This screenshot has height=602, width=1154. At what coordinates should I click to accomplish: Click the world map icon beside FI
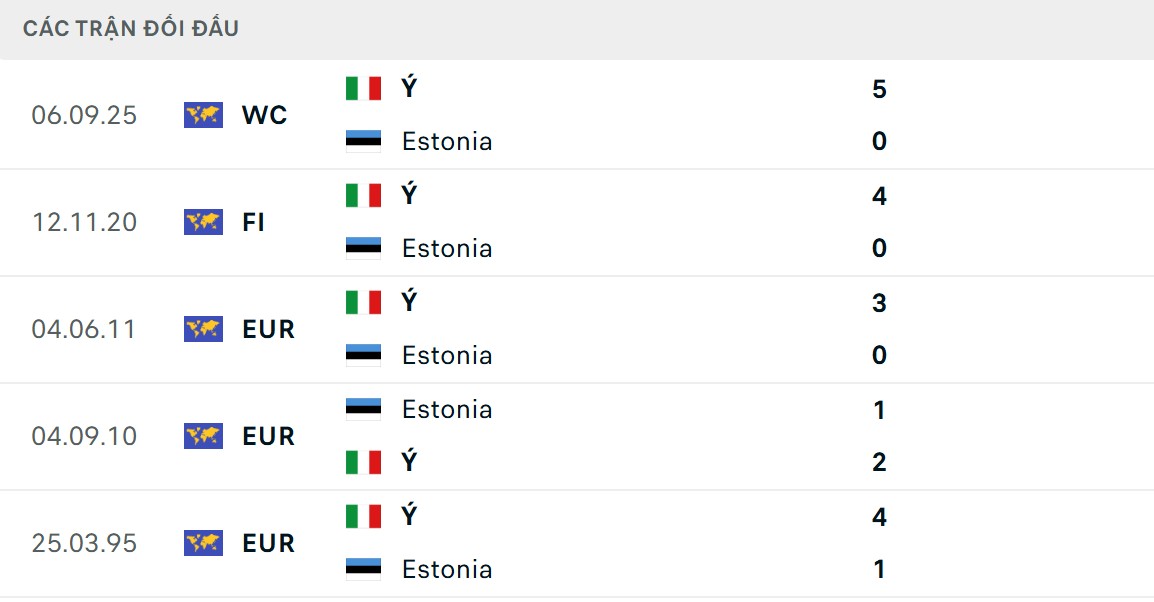[203, 222]
